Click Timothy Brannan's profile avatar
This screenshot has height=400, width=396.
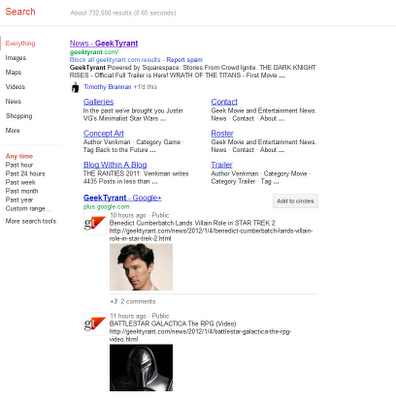[x=76, y=87]
